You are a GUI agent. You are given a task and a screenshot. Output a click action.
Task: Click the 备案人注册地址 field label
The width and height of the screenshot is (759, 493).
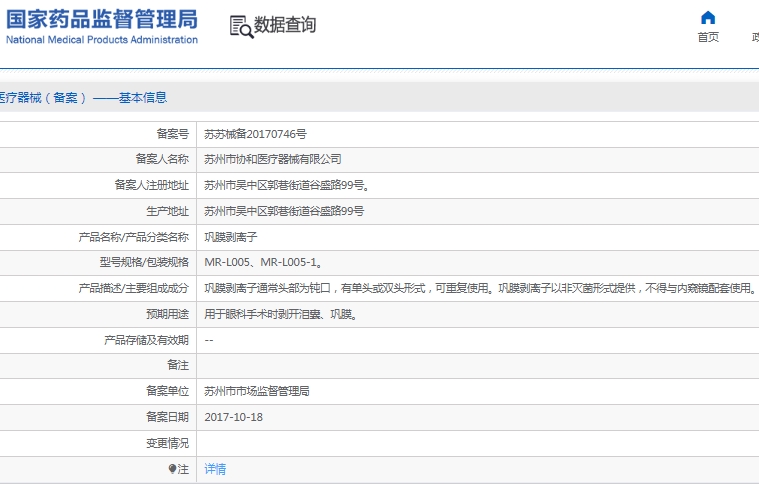tap(152, 185)
